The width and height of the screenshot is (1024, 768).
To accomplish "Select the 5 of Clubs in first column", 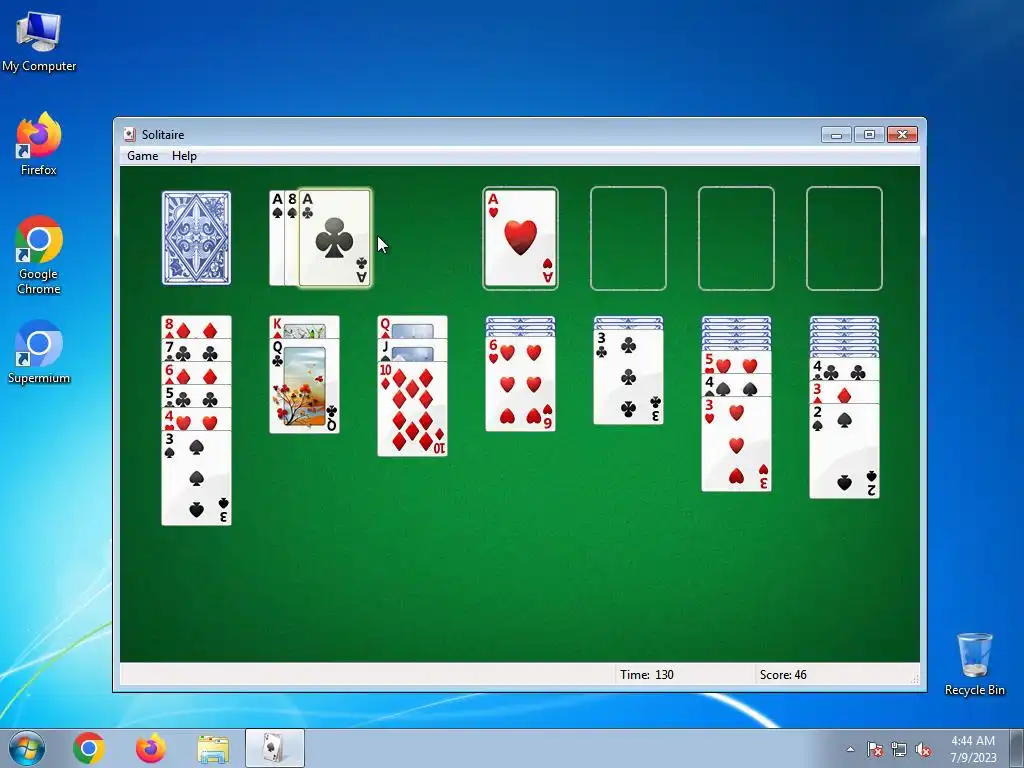I will (196, 396).
